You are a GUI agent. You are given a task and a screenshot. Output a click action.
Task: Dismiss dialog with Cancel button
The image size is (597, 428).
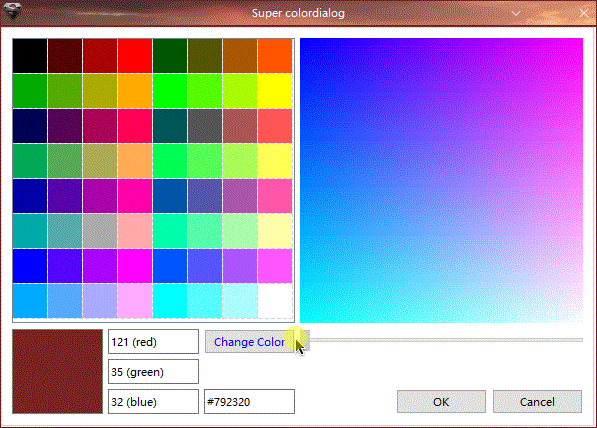[537, 401]
